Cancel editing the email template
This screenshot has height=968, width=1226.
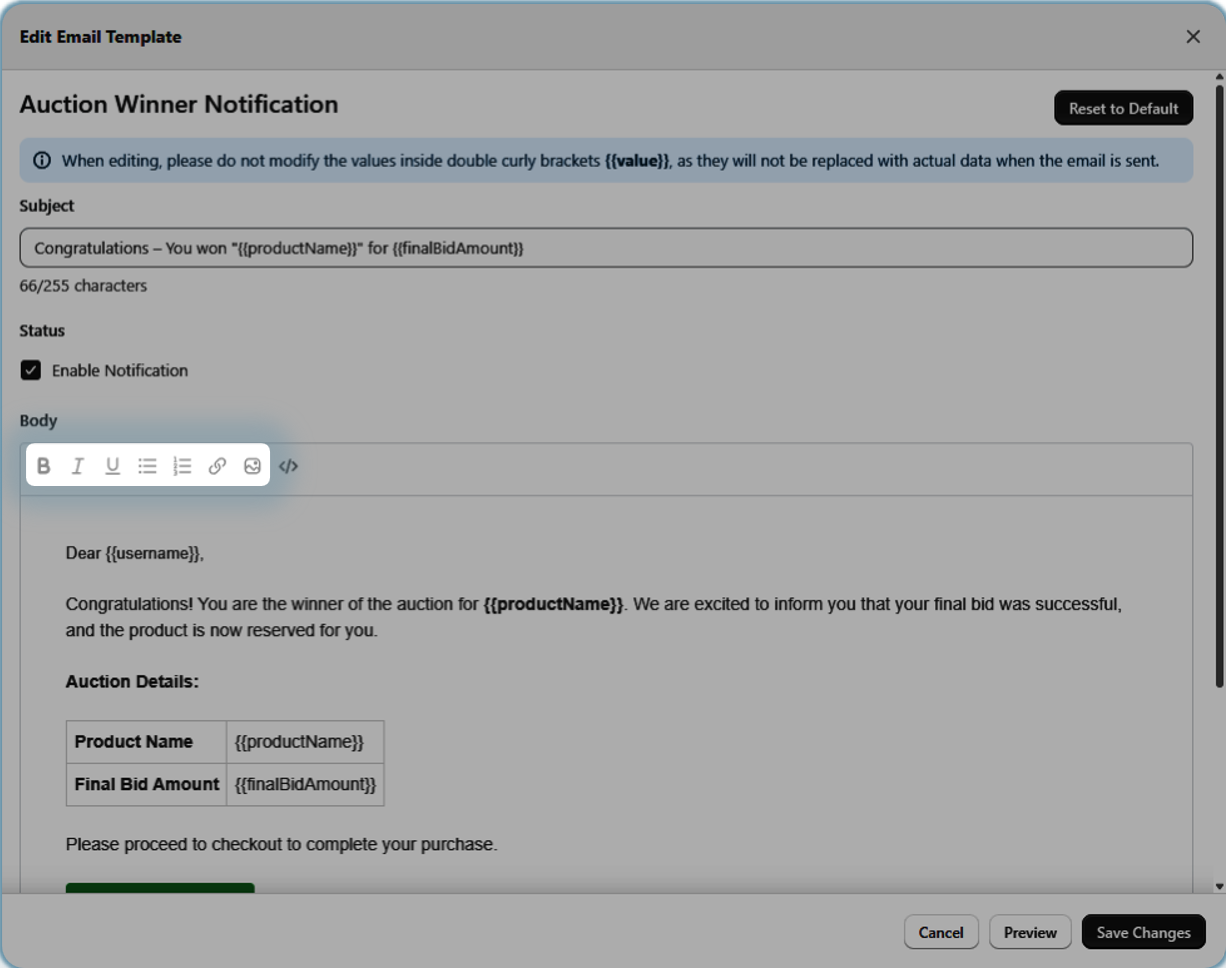coord(940,932)
